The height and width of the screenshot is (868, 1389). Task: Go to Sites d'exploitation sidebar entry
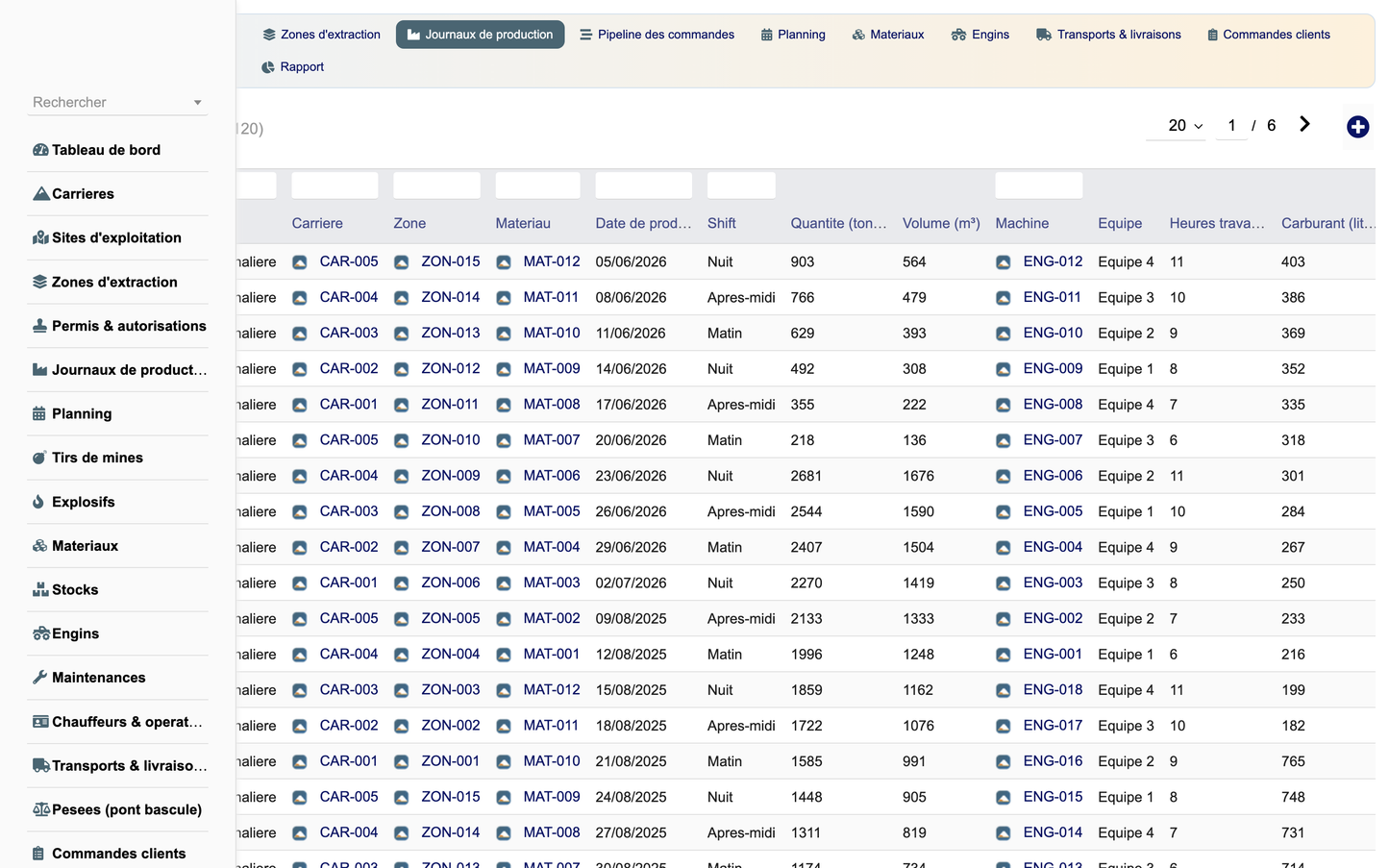point(117,238)
